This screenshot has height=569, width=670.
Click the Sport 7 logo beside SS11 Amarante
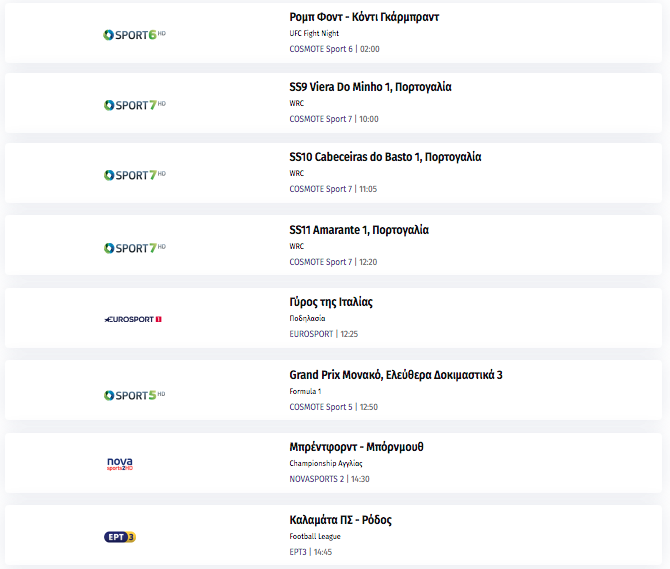(135, 248)
